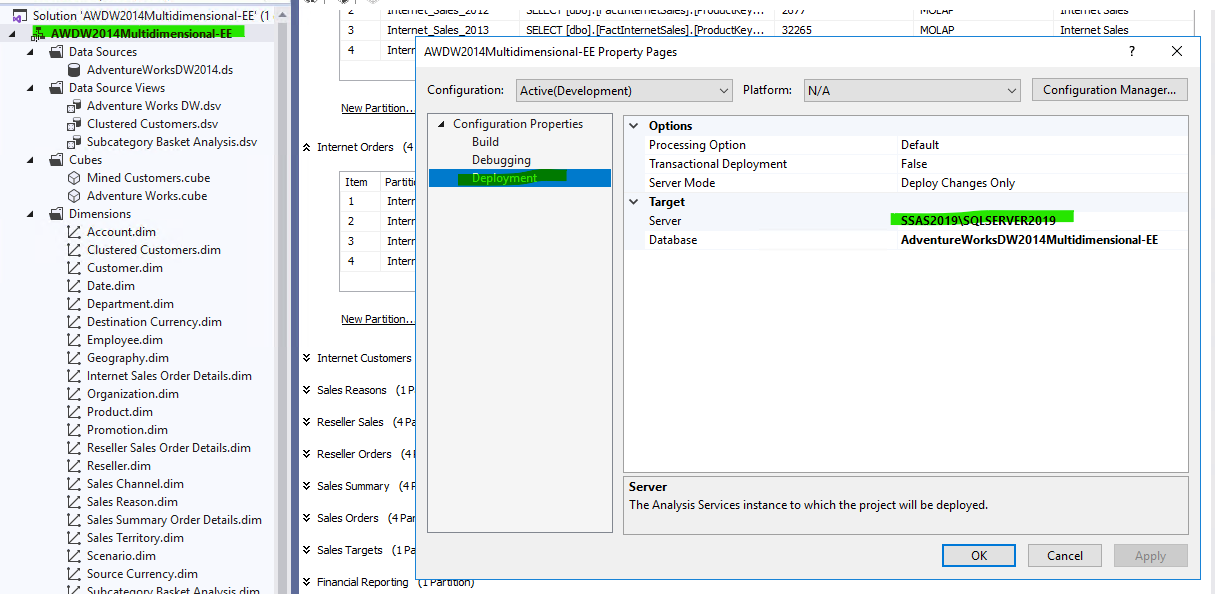Select the Transactional Deployment property row

(906, 164)
